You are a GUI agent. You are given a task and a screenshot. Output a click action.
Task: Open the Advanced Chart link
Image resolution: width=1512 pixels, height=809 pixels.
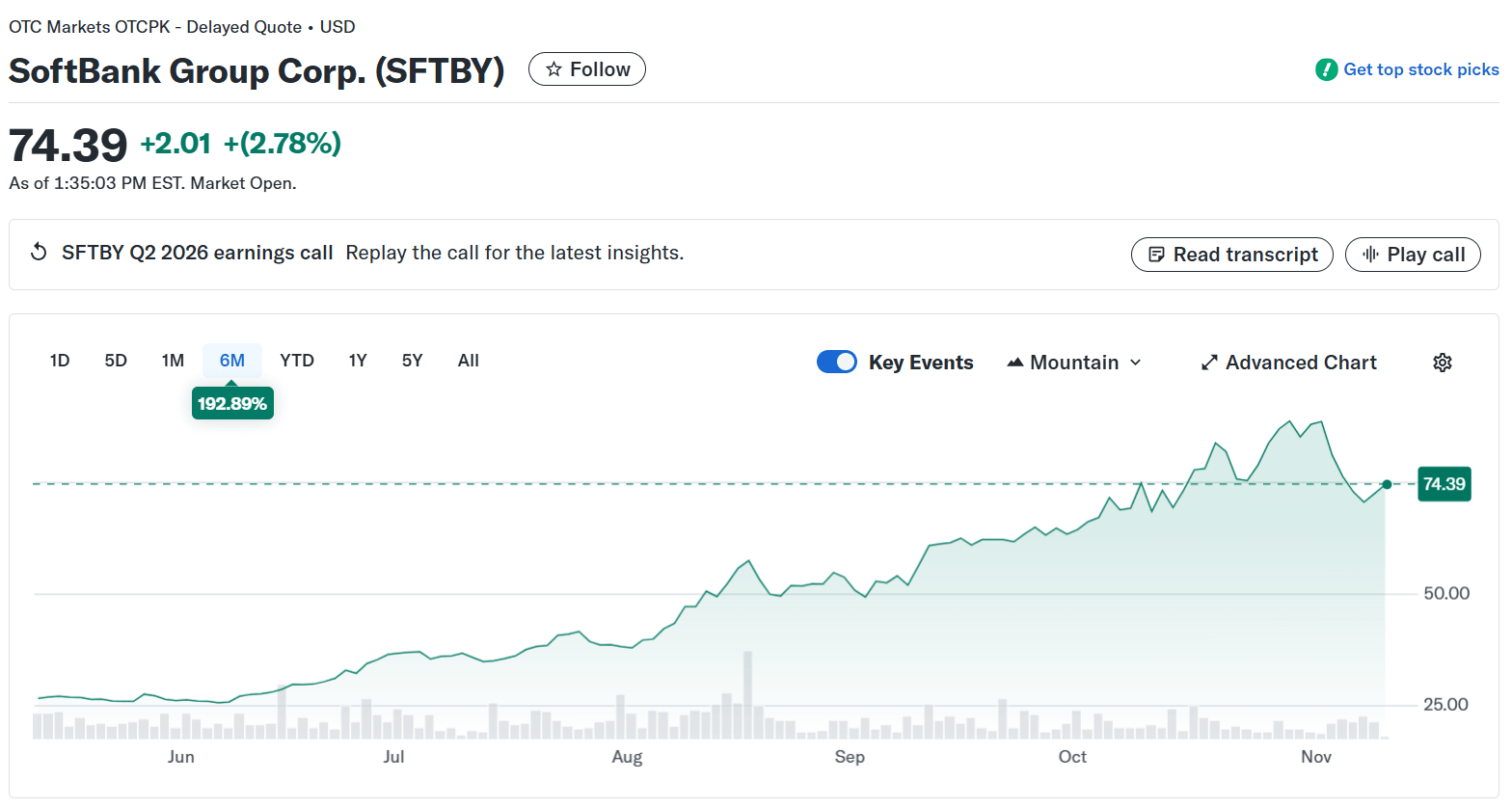coord(1288,363)
